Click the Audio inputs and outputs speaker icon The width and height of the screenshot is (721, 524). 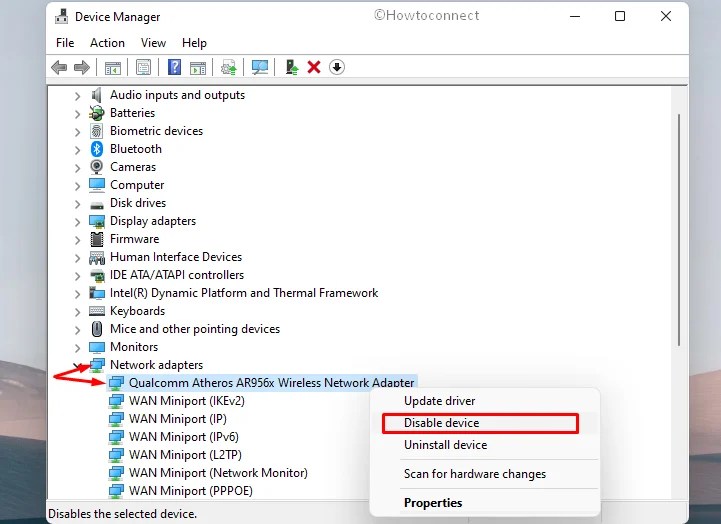(97, 95)
